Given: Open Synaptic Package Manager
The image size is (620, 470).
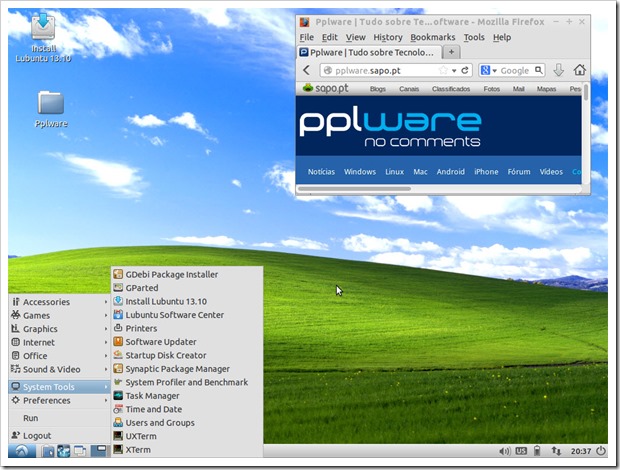Looking at the screenshot, I should [187, 369].
